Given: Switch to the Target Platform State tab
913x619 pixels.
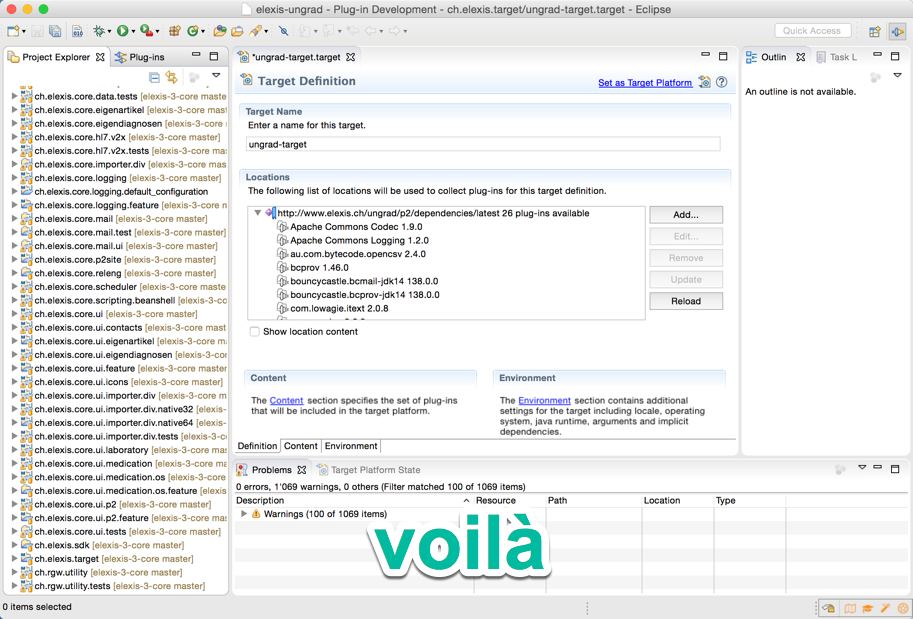Looking at the screenshot, I should 369,469.
